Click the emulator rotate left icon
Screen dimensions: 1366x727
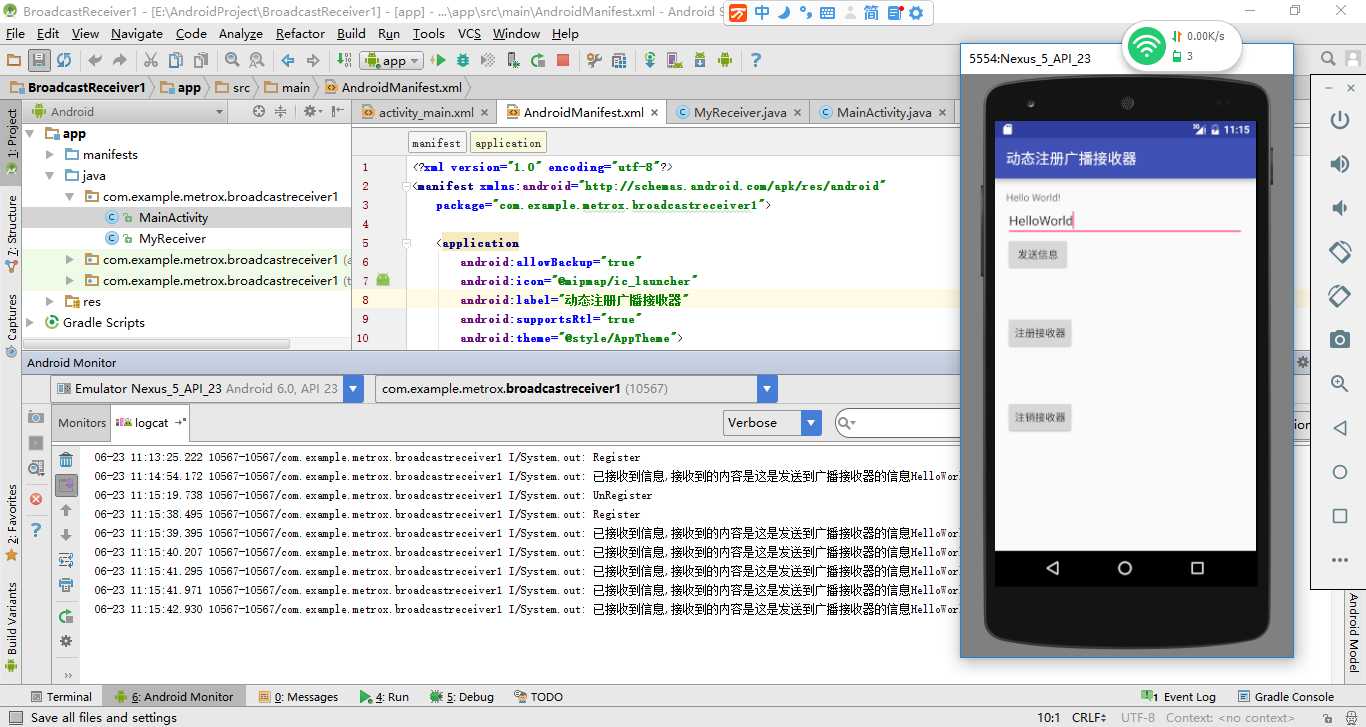point(1340,252)
